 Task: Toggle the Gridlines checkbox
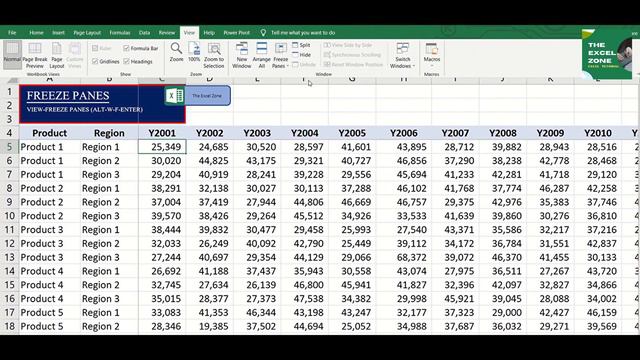(x=95, y=62)
